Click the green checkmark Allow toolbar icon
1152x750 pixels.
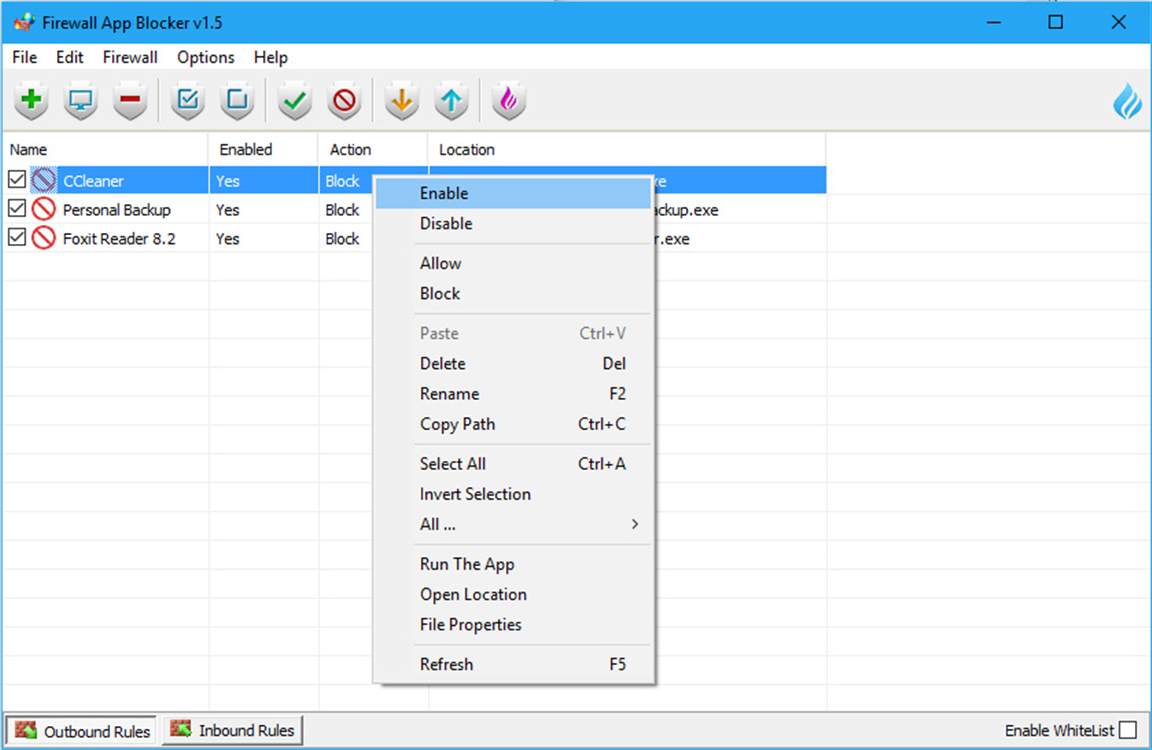(295, 100)
